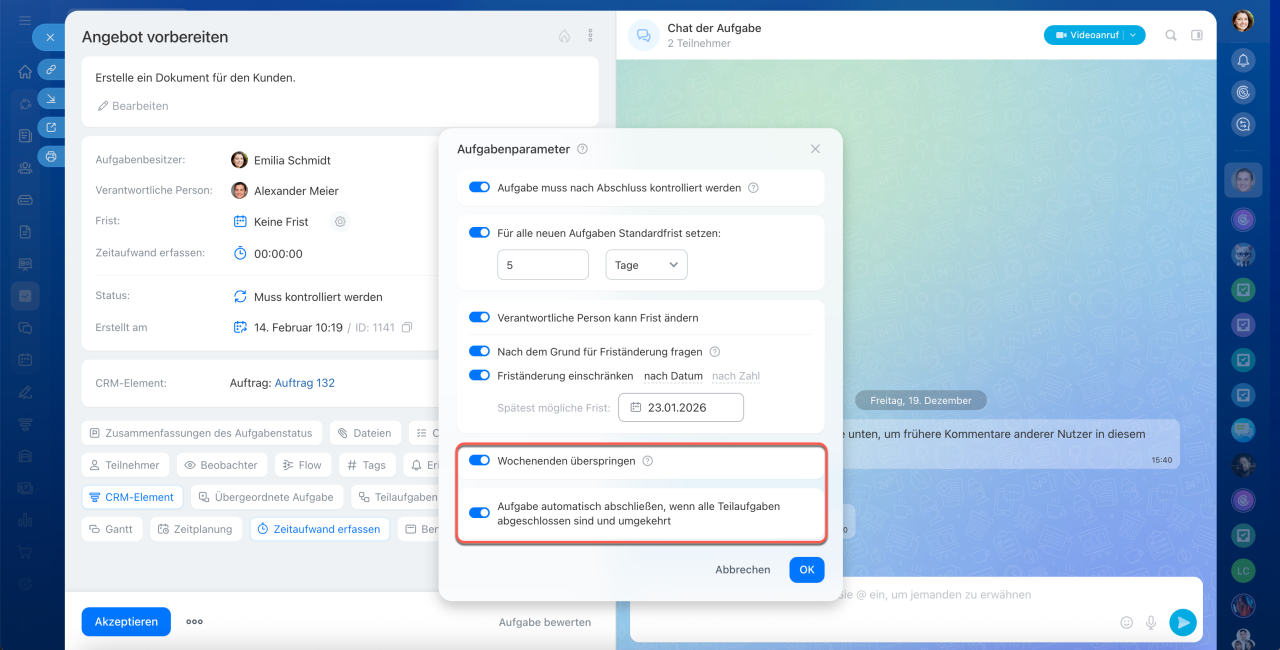Toggle Friständerung einschränken switch
This screenshot has height=650, width=1280.
(479, 375)
